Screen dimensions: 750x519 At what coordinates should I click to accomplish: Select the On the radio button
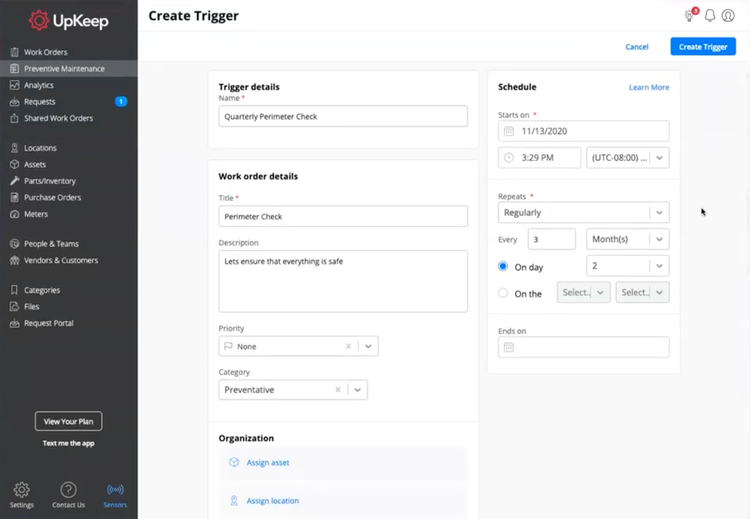click(x=503, y=293)
